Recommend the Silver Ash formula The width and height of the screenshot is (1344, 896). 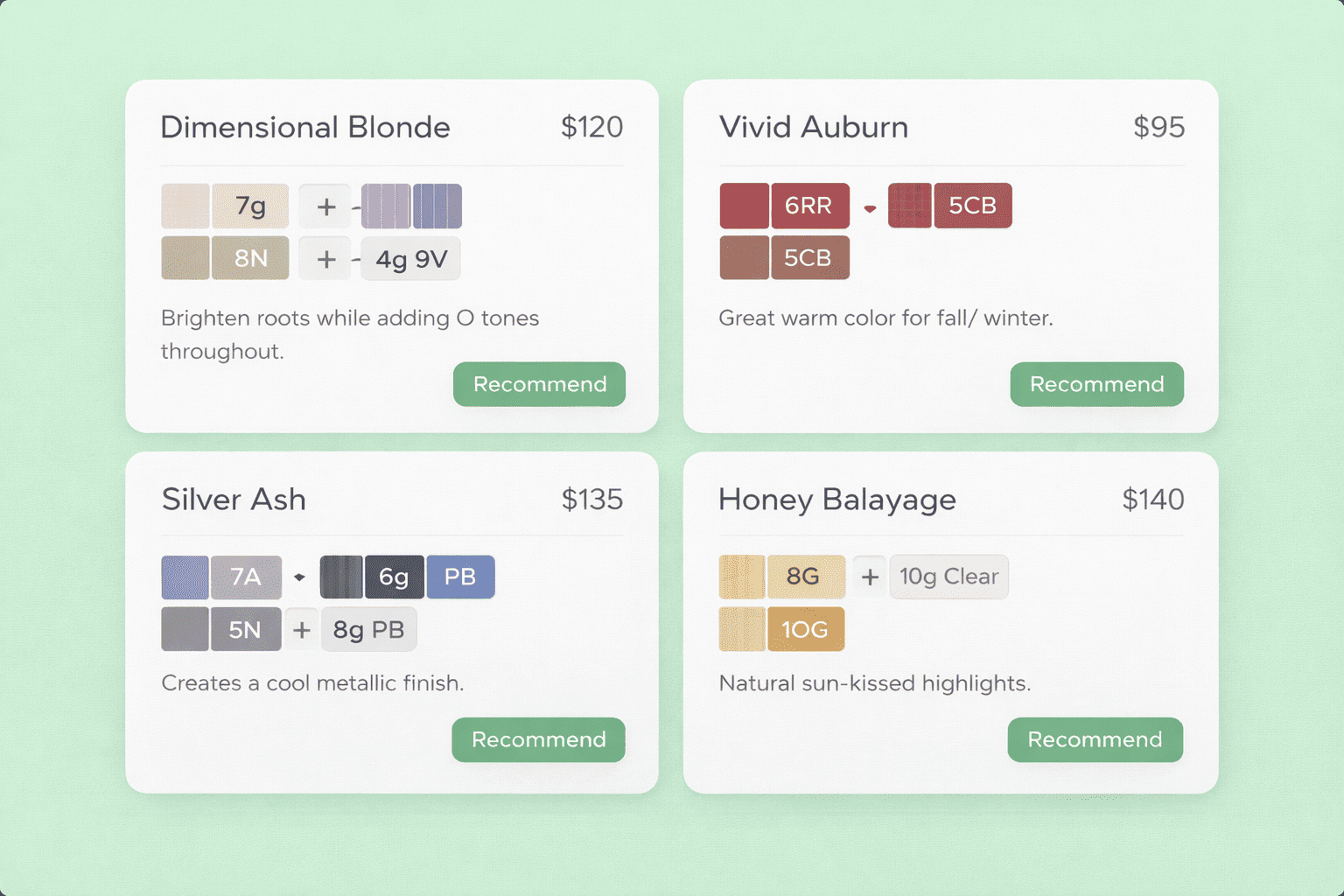538,739
